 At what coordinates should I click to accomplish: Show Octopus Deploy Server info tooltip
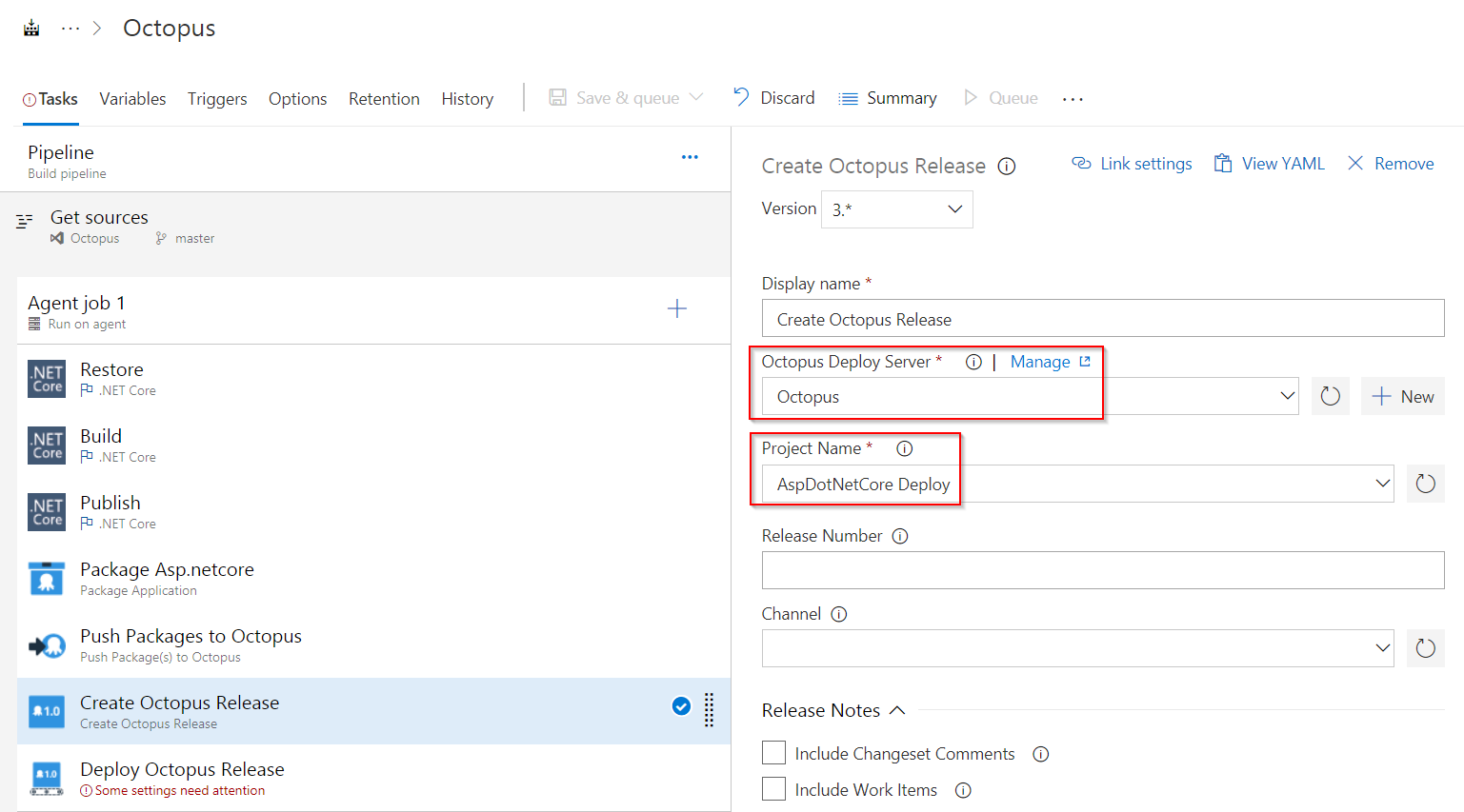(x=973, y=362)
